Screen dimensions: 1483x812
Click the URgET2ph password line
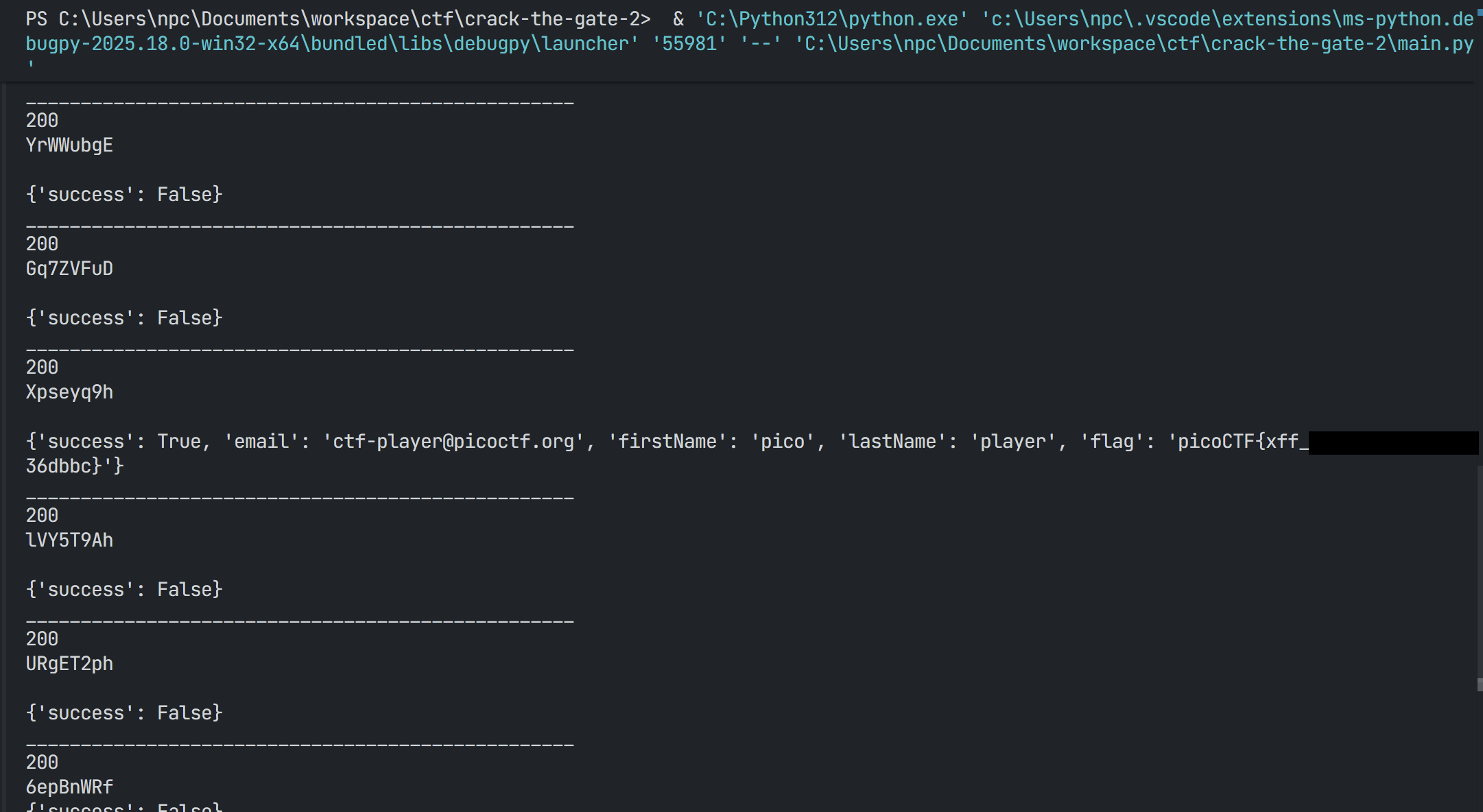click(x=69, y=664)
